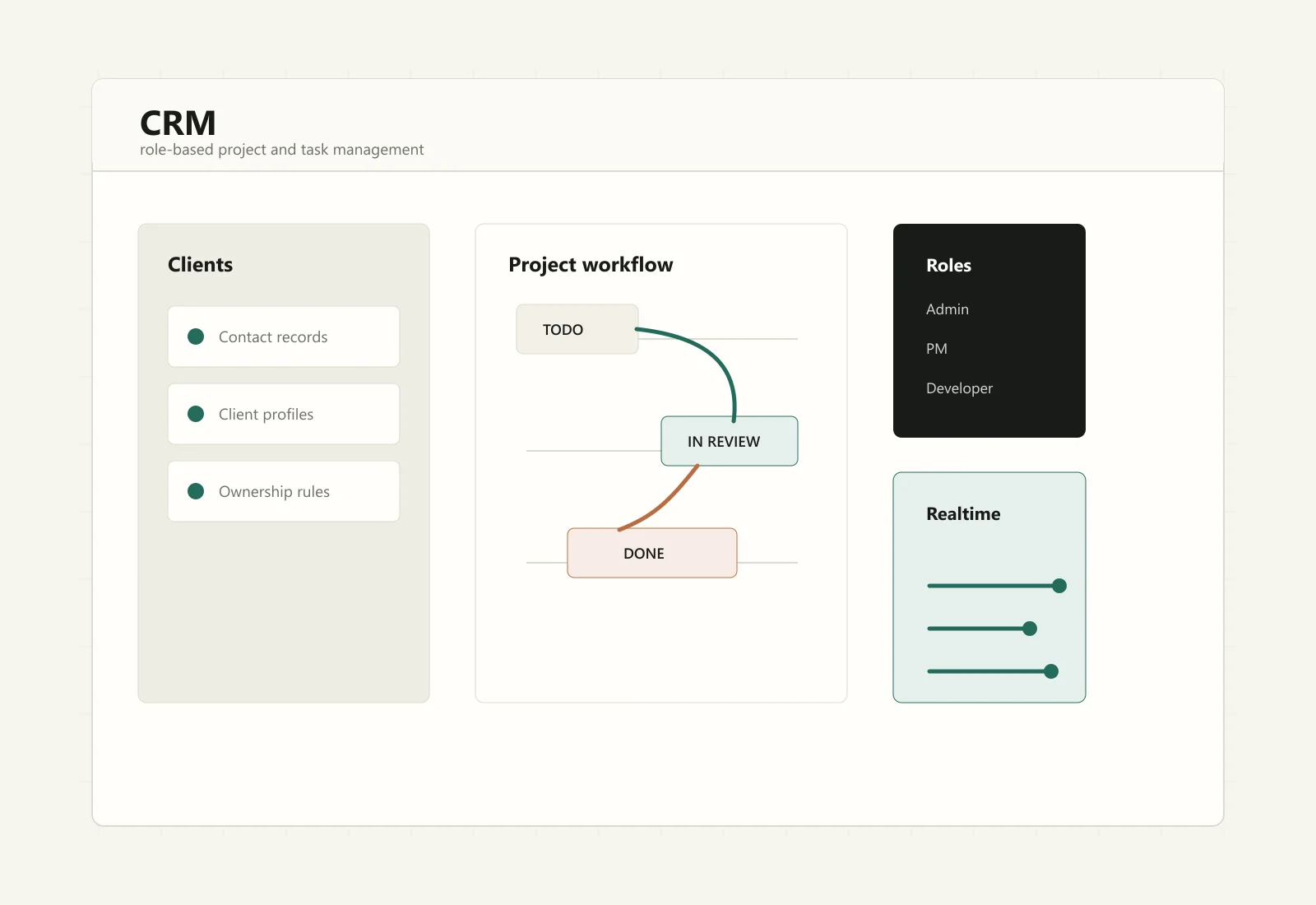Screen dimensions: 1316x905
Task: Click the Roles heading
Action: pyautogui.click(x=948, y=265)
